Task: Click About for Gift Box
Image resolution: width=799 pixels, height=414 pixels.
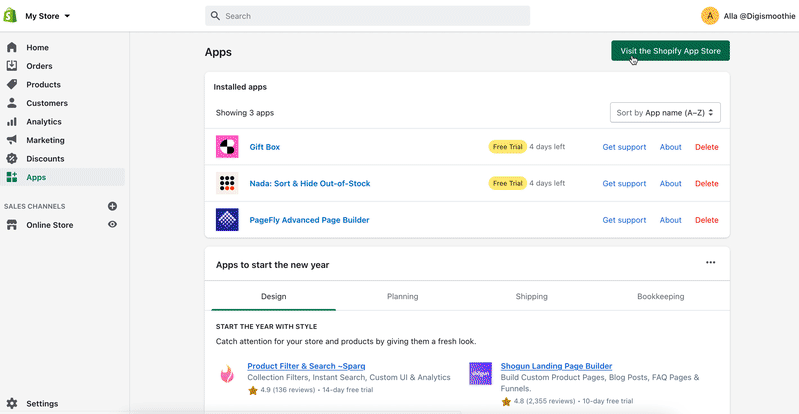Action: (x=671, y=147)
